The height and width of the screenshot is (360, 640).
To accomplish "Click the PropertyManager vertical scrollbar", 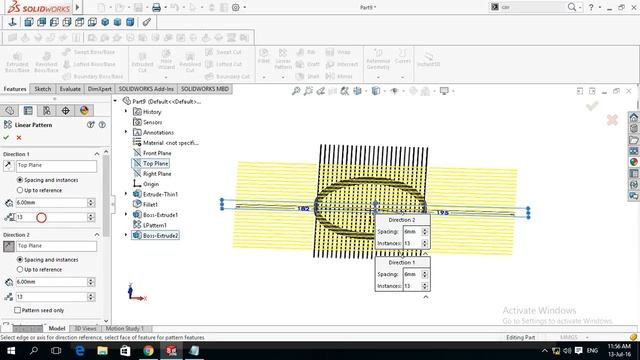I will point(106,196).
